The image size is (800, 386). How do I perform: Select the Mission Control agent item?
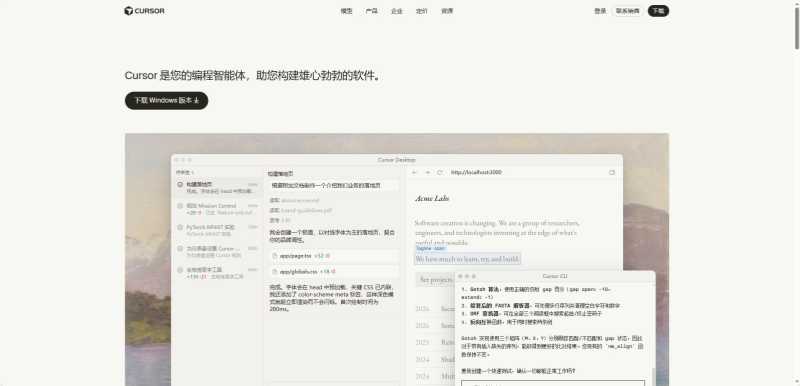coord(217,209)
